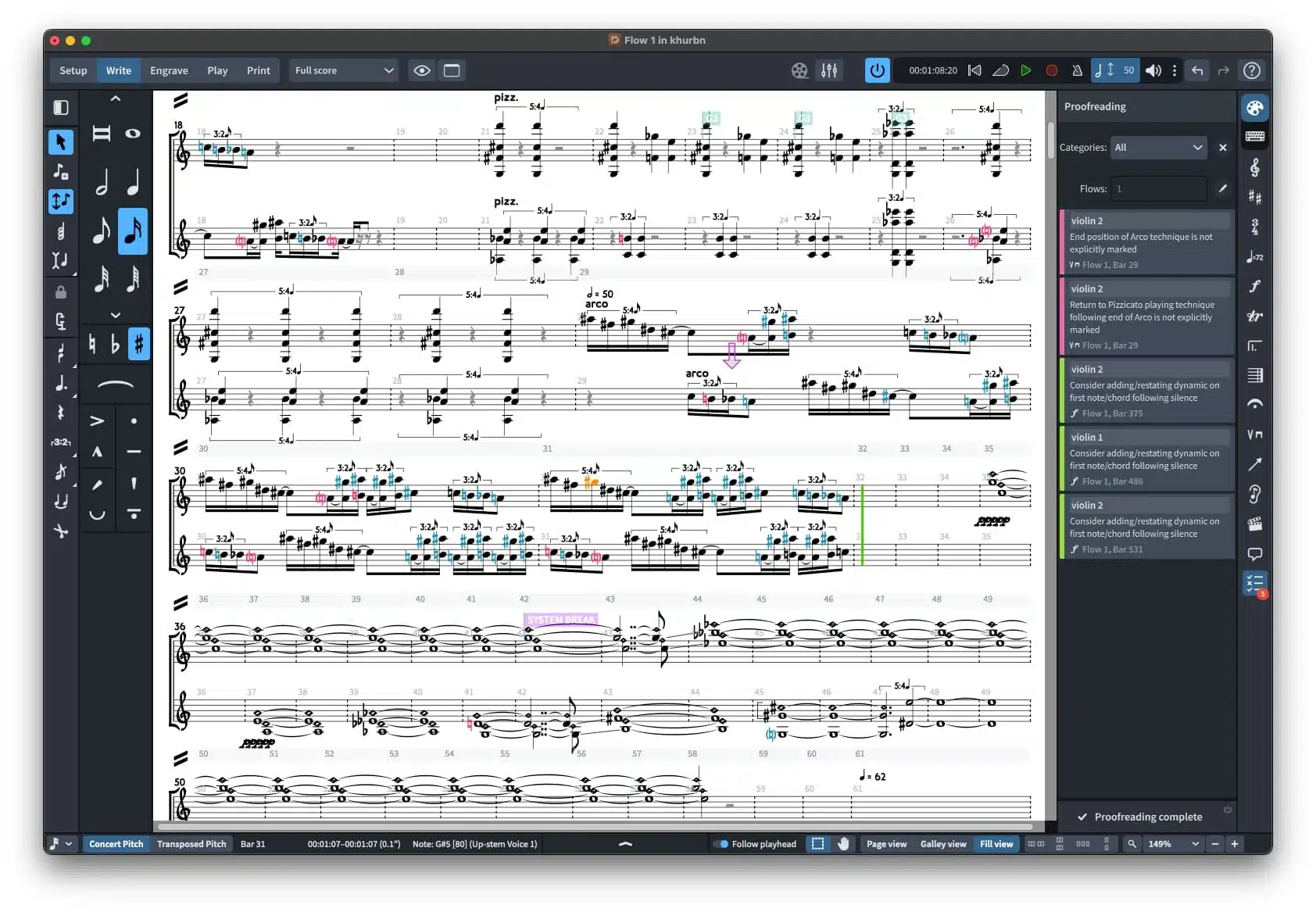
Task: Expand the Categories All dropdown
Action: click(1158, 148)
